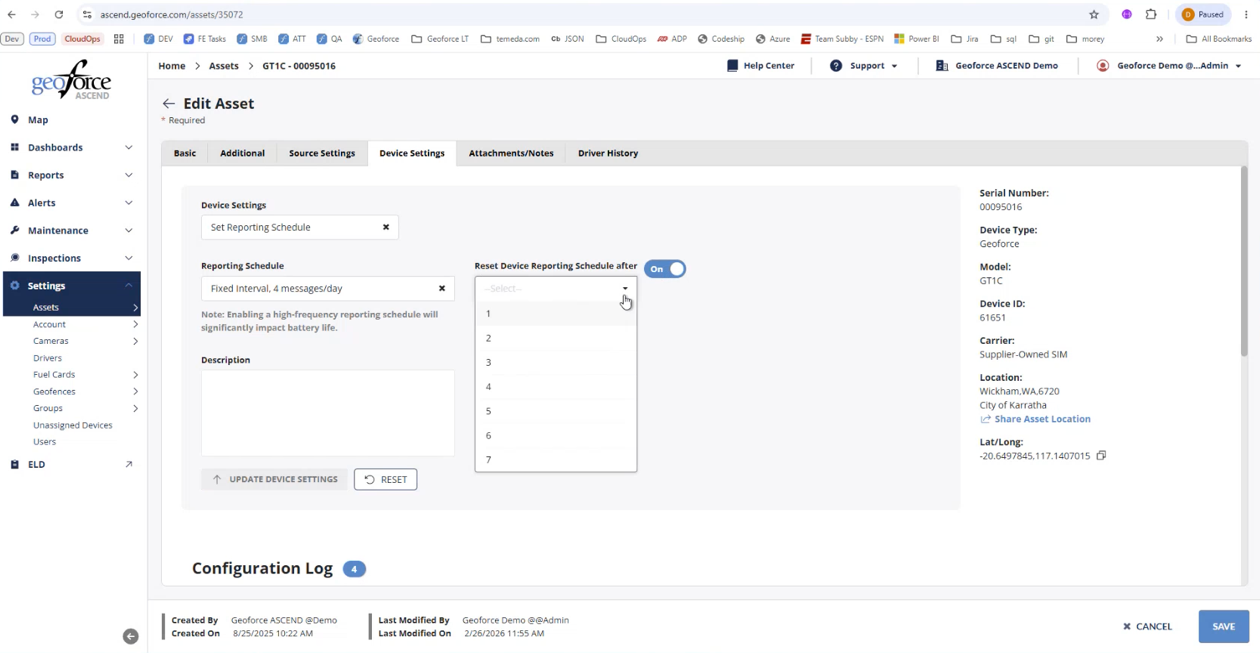The image size is (1260, 653).
Task: Reload the page in the browser
Action: (59, 15)
